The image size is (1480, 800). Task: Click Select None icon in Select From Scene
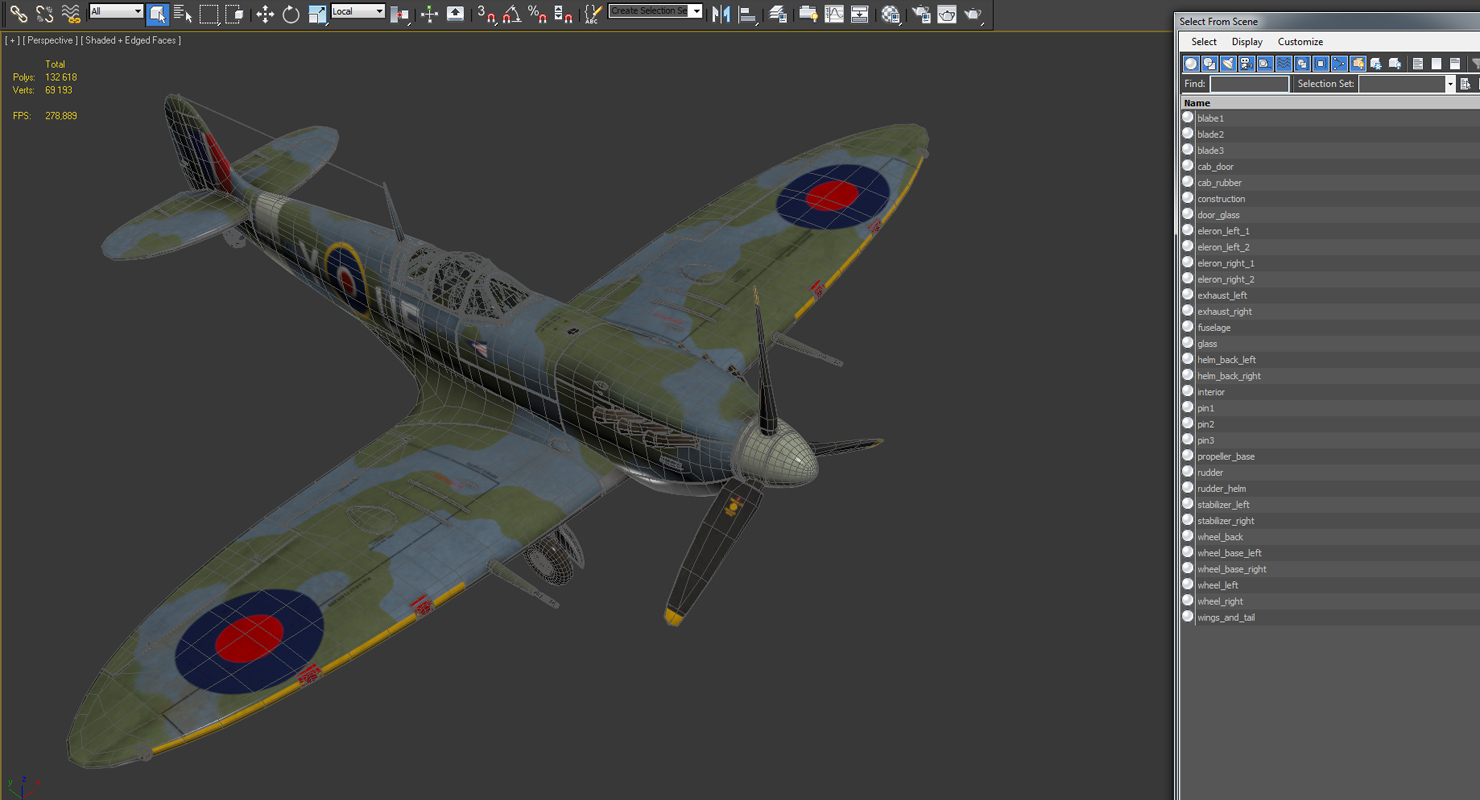point(1436,64)
